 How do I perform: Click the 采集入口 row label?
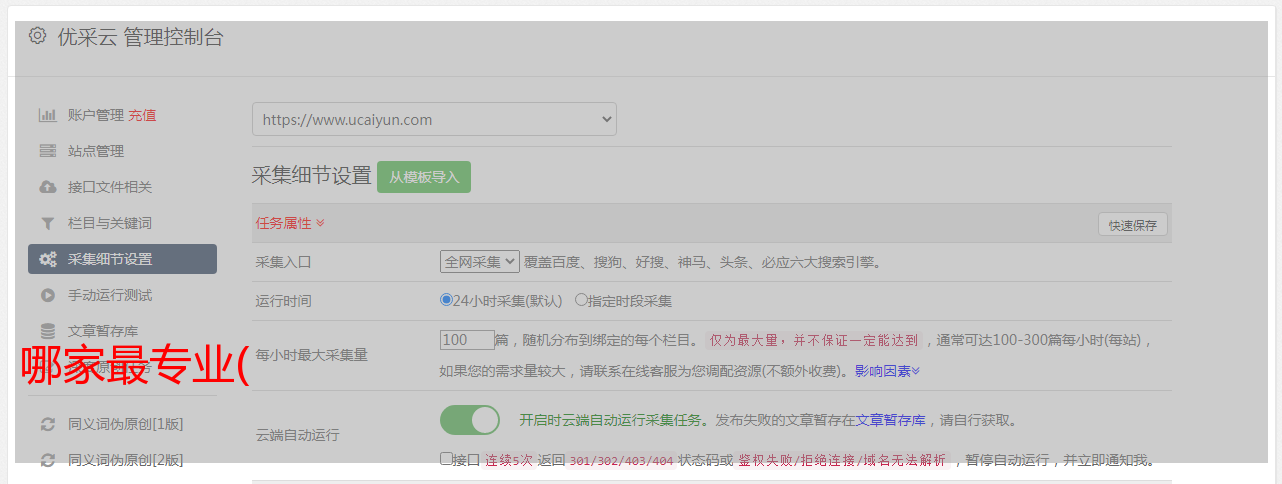[x=284, y=262]
